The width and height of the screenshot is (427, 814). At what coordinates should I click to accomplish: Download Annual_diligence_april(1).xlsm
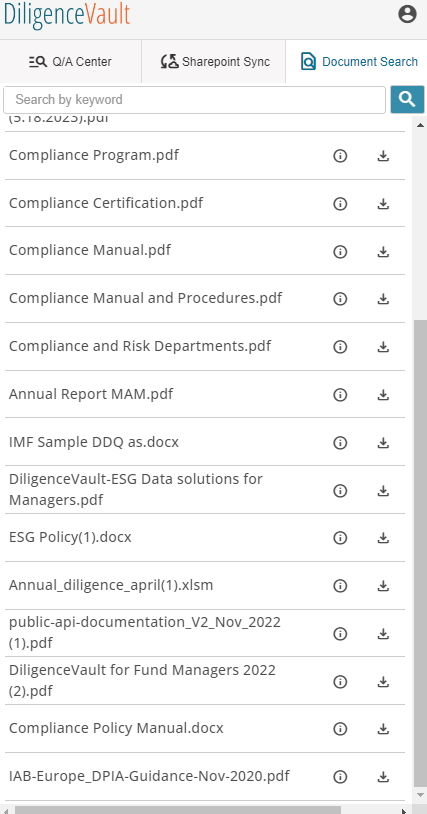383,586
